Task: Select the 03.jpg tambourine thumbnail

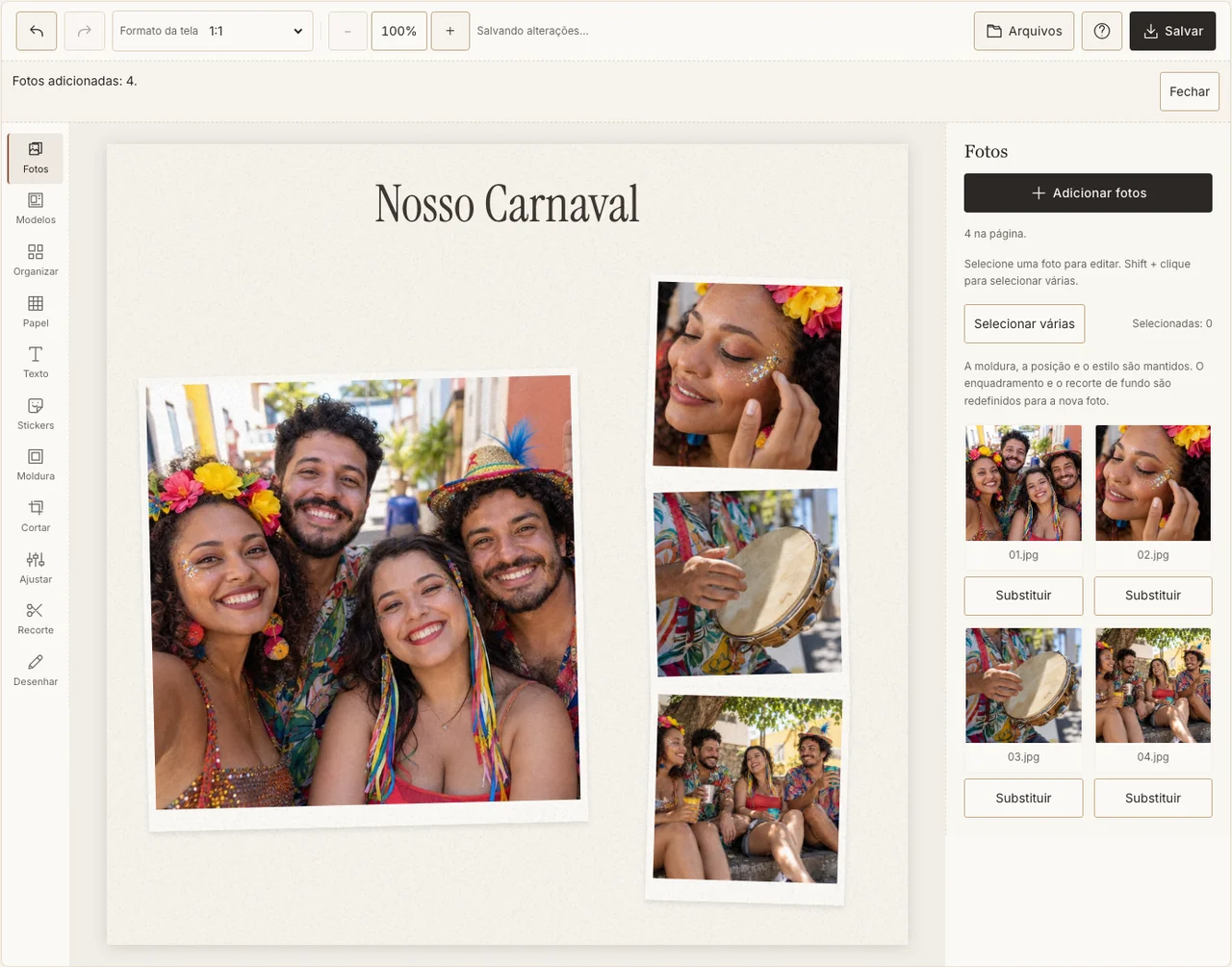Action: pyautogui.click(x=1023, y=685)
